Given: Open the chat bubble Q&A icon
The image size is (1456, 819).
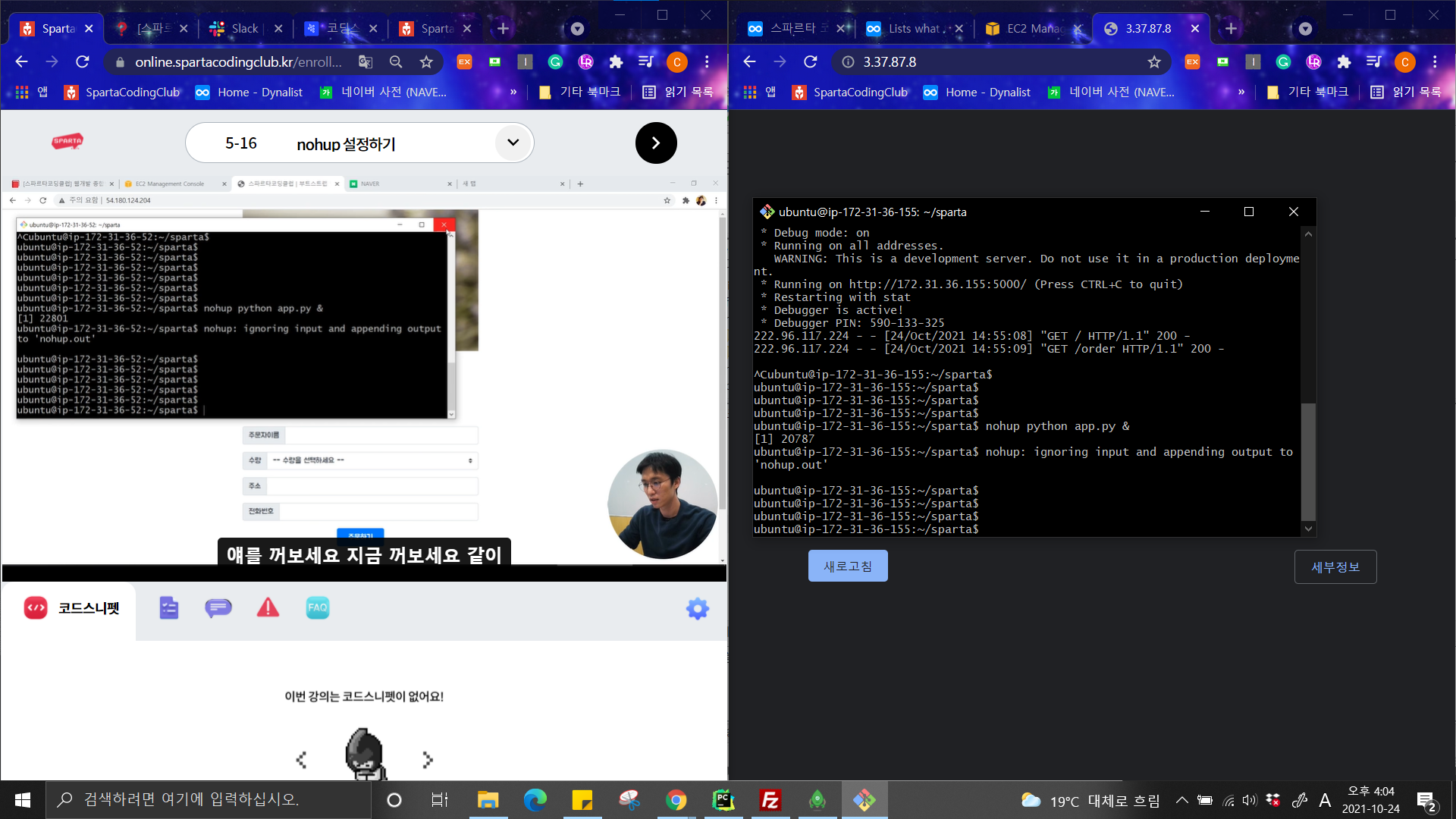Looking at the screenshot, I should (218, 608).
